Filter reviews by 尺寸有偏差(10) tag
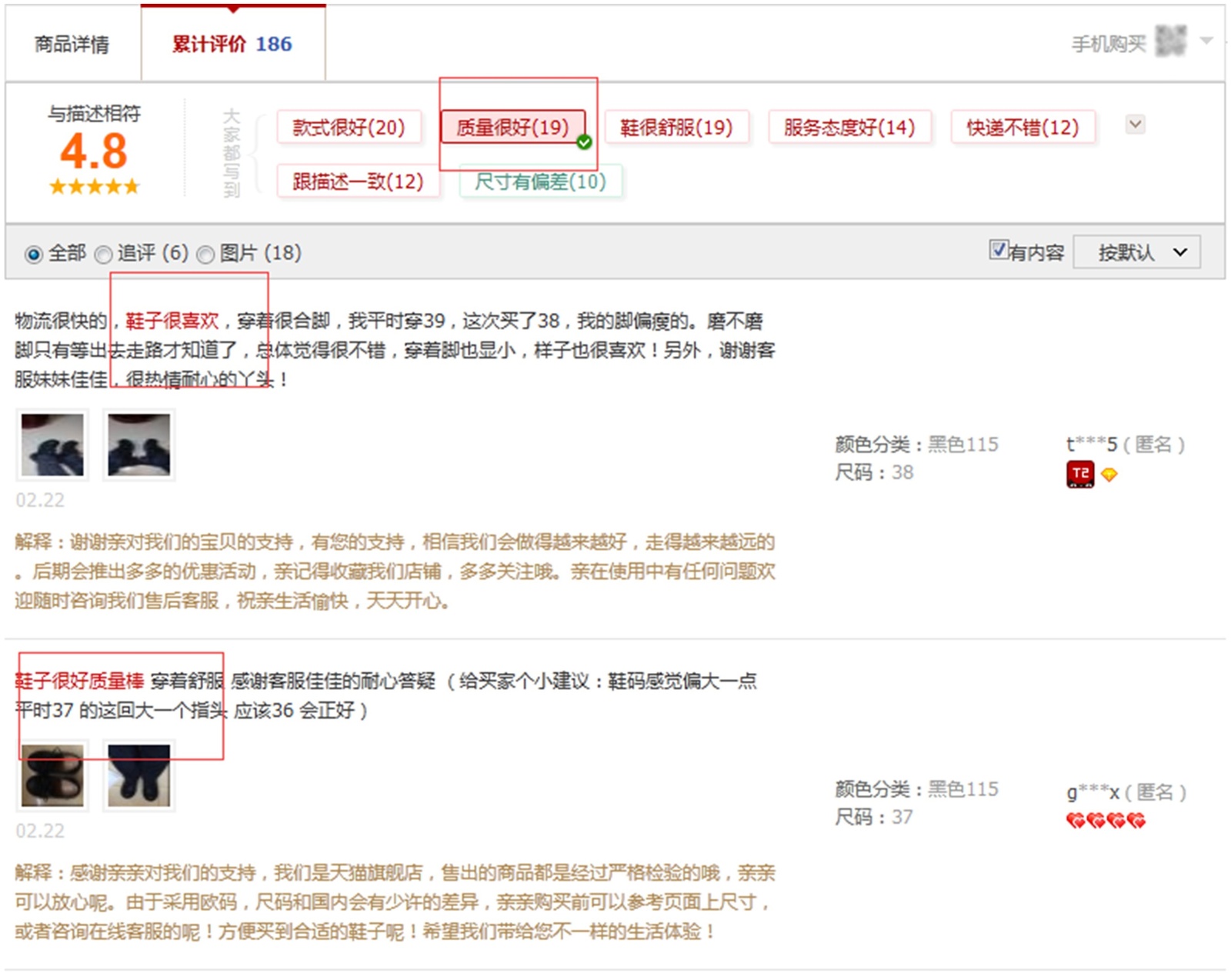 click(540, 182)
